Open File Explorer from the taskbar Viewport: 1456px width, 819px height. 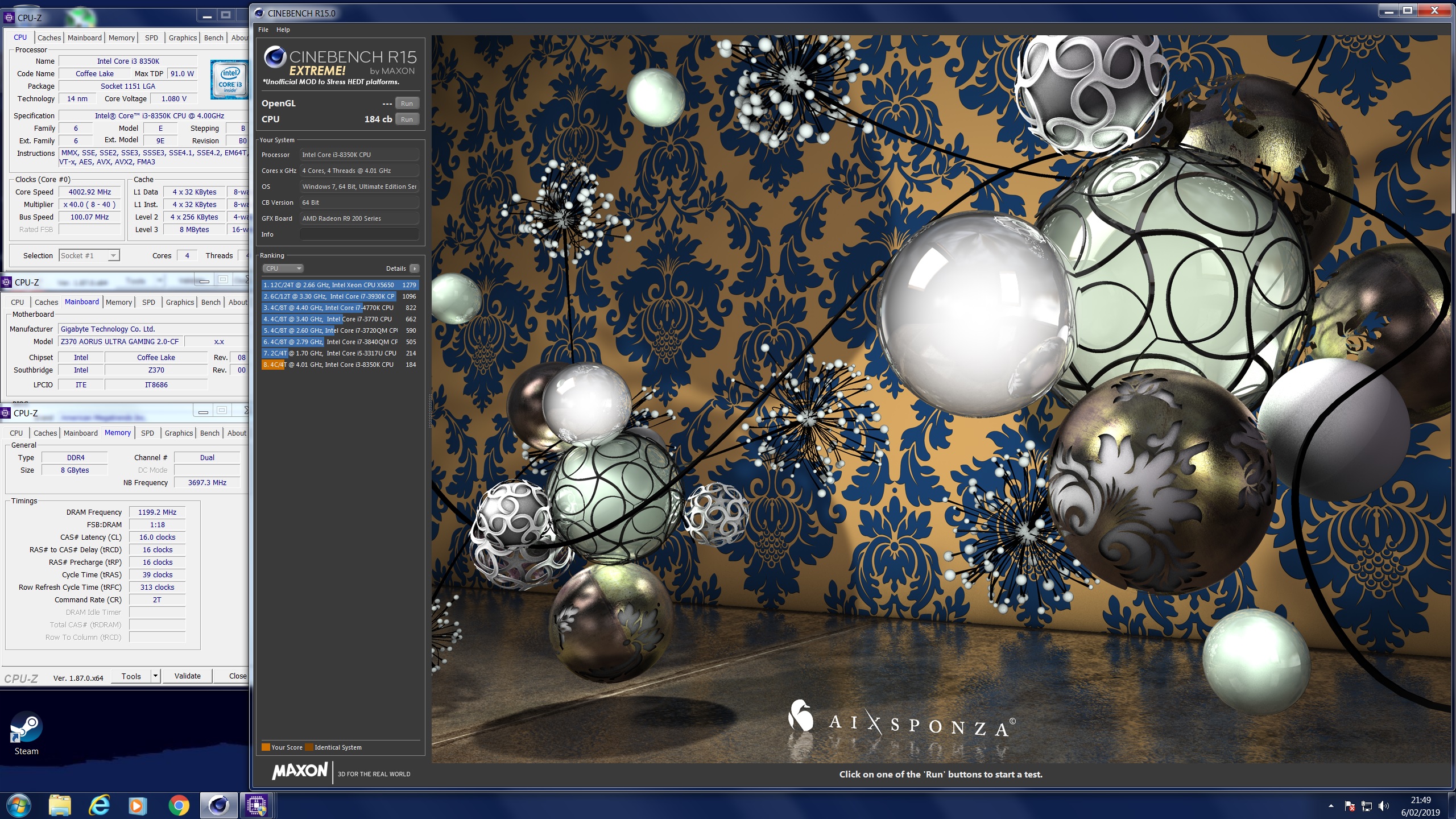click(60, 805)
